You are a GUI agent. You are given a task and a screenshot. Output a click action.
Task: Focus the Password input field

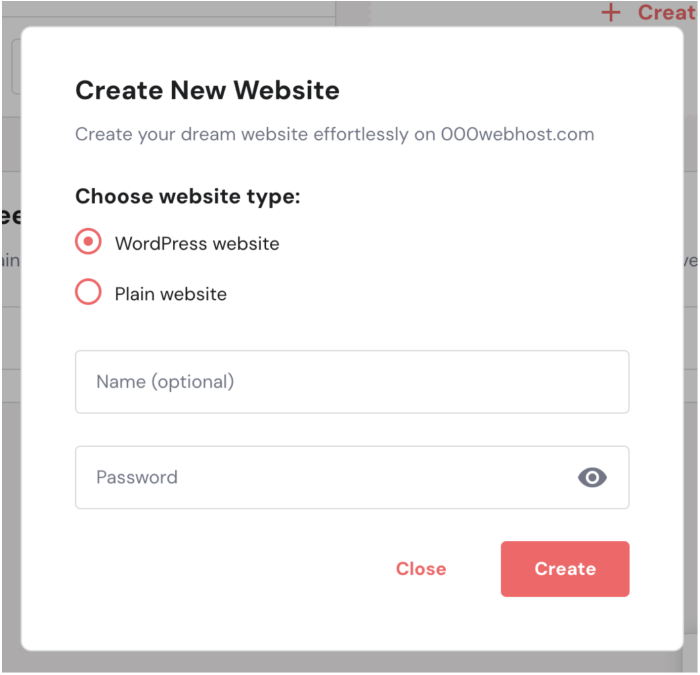tap(352, 478)
